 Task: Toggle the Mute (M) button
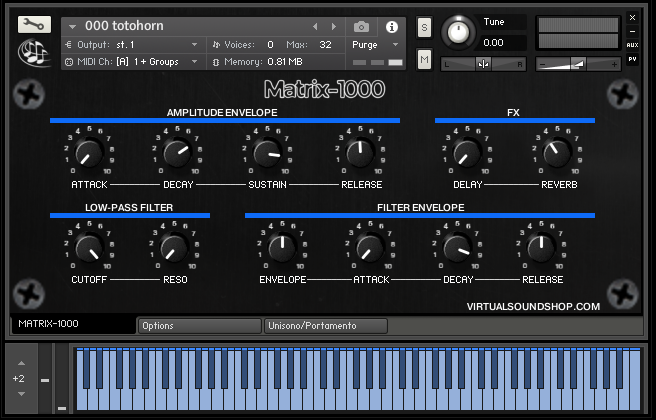(x=424, y=61)
